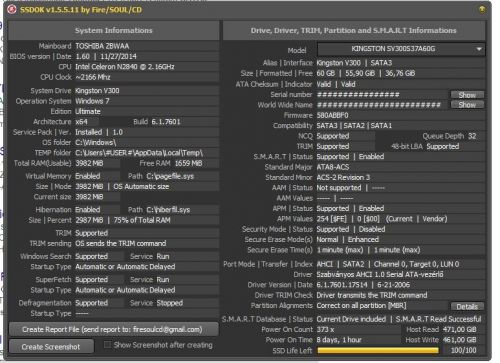Select SSD Life Left value 100/100
The image size is (500, 363).
[x=463, y=350]
